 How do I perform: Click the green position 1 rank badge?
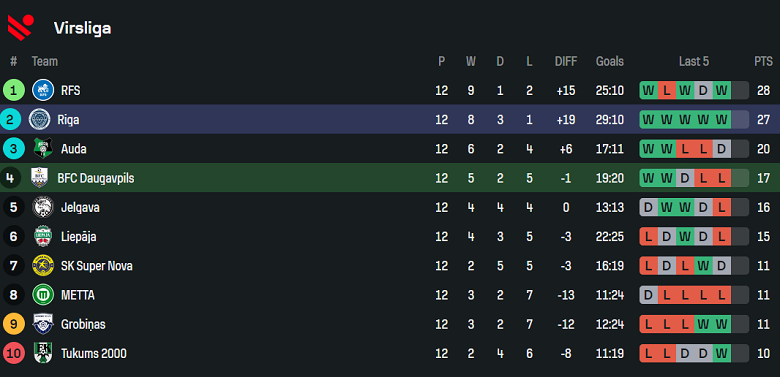(x=13, y=91)
